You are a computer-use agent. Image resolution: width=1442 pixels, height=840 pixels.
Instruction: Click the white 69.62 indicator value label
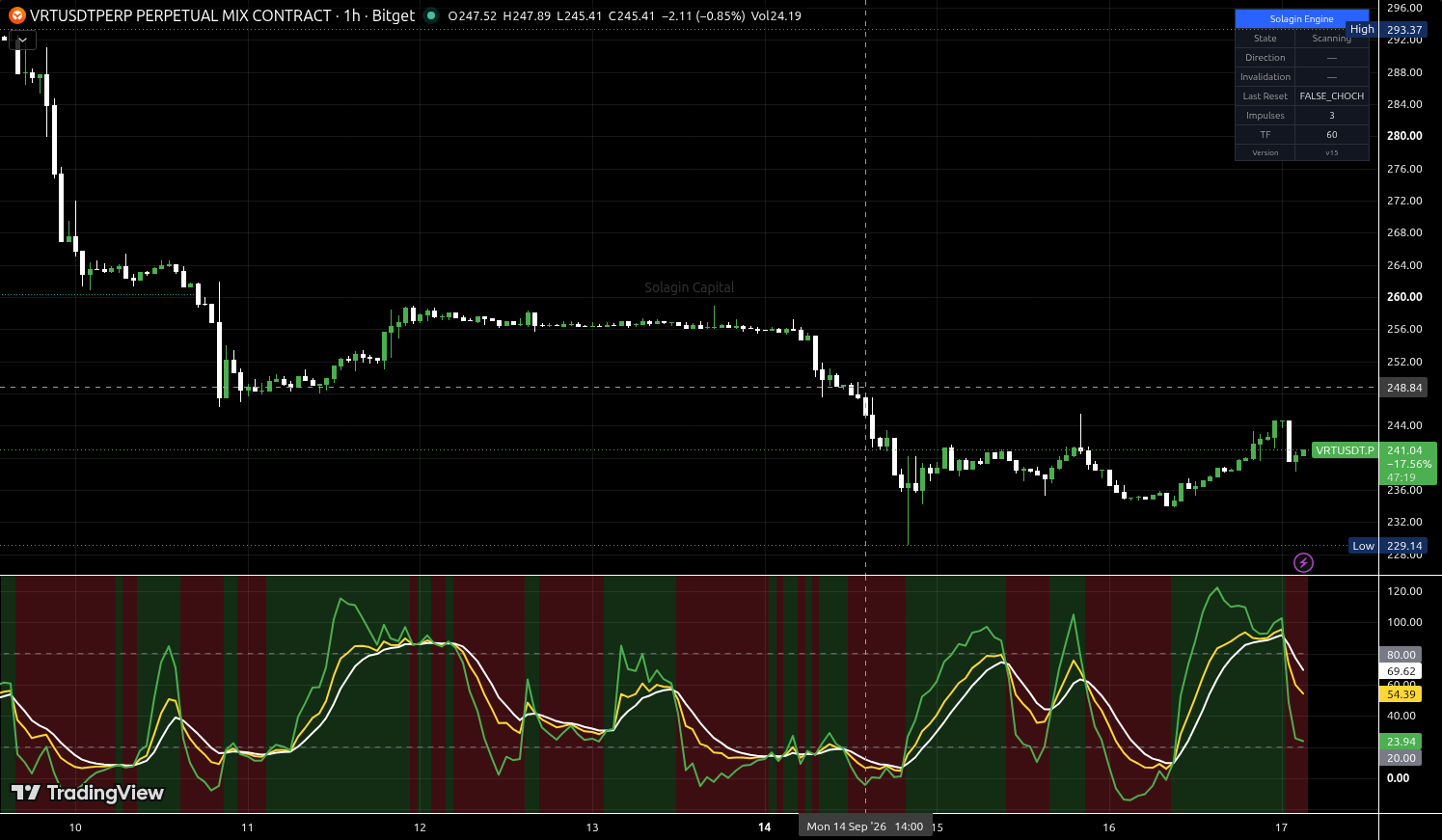pyautogui.click(x=1401, y=671)
